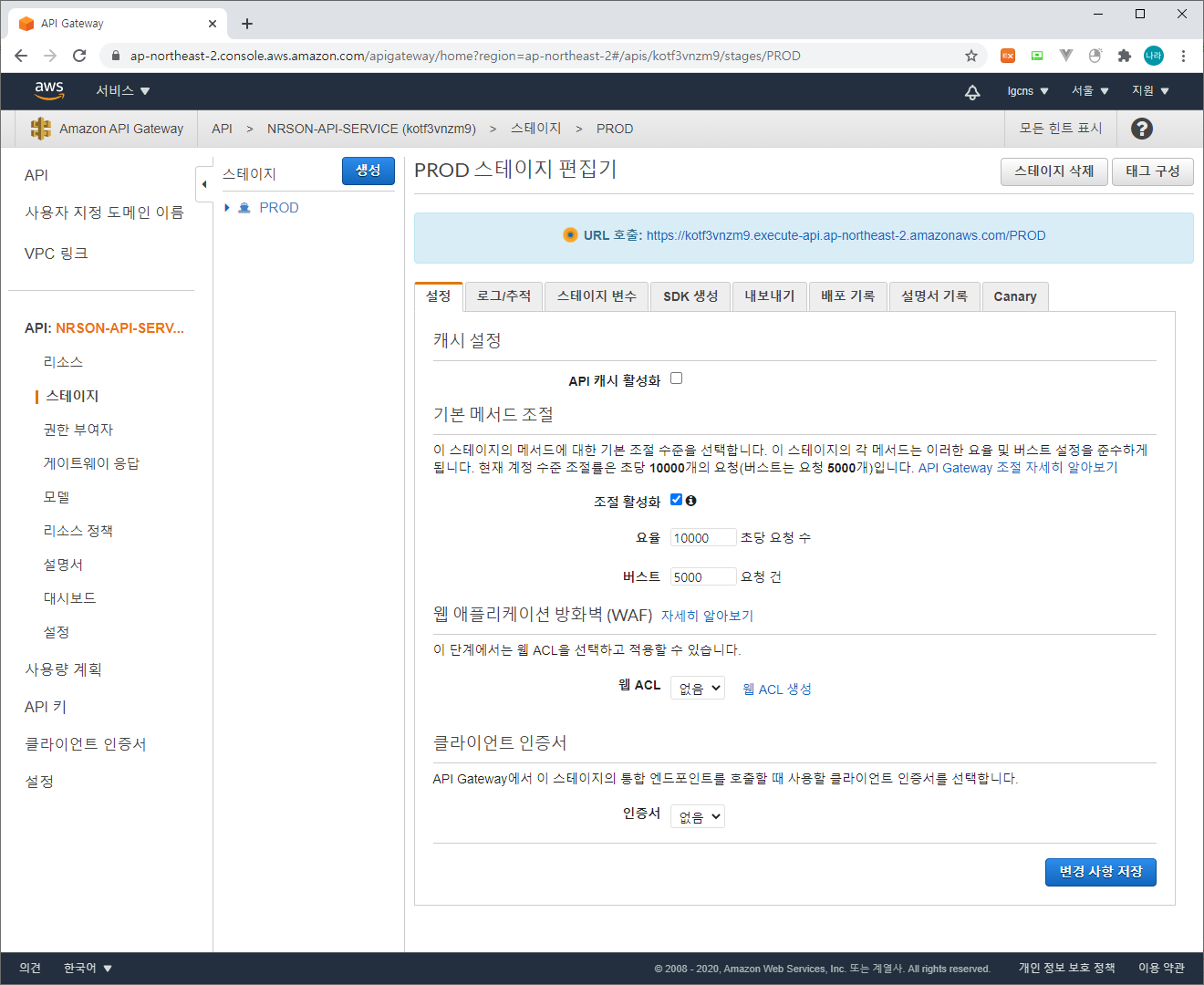Open the 지원 support dropdown
The width and height of the screenshot is (1204, 985).
tap(1150, 91)
